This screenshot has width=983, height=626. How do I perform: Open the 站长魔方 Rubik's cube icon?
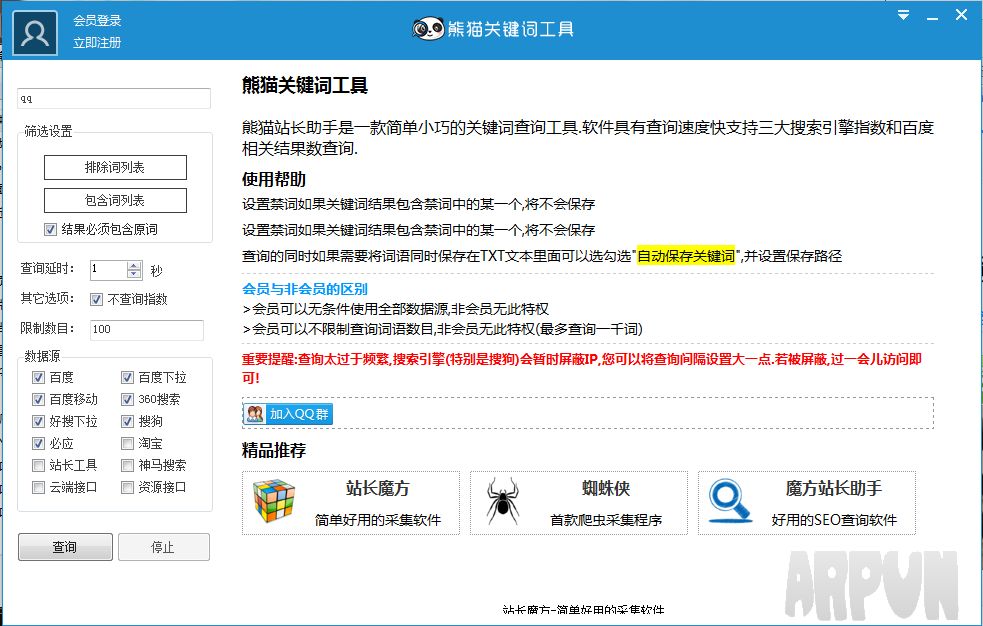pos(273,502)
